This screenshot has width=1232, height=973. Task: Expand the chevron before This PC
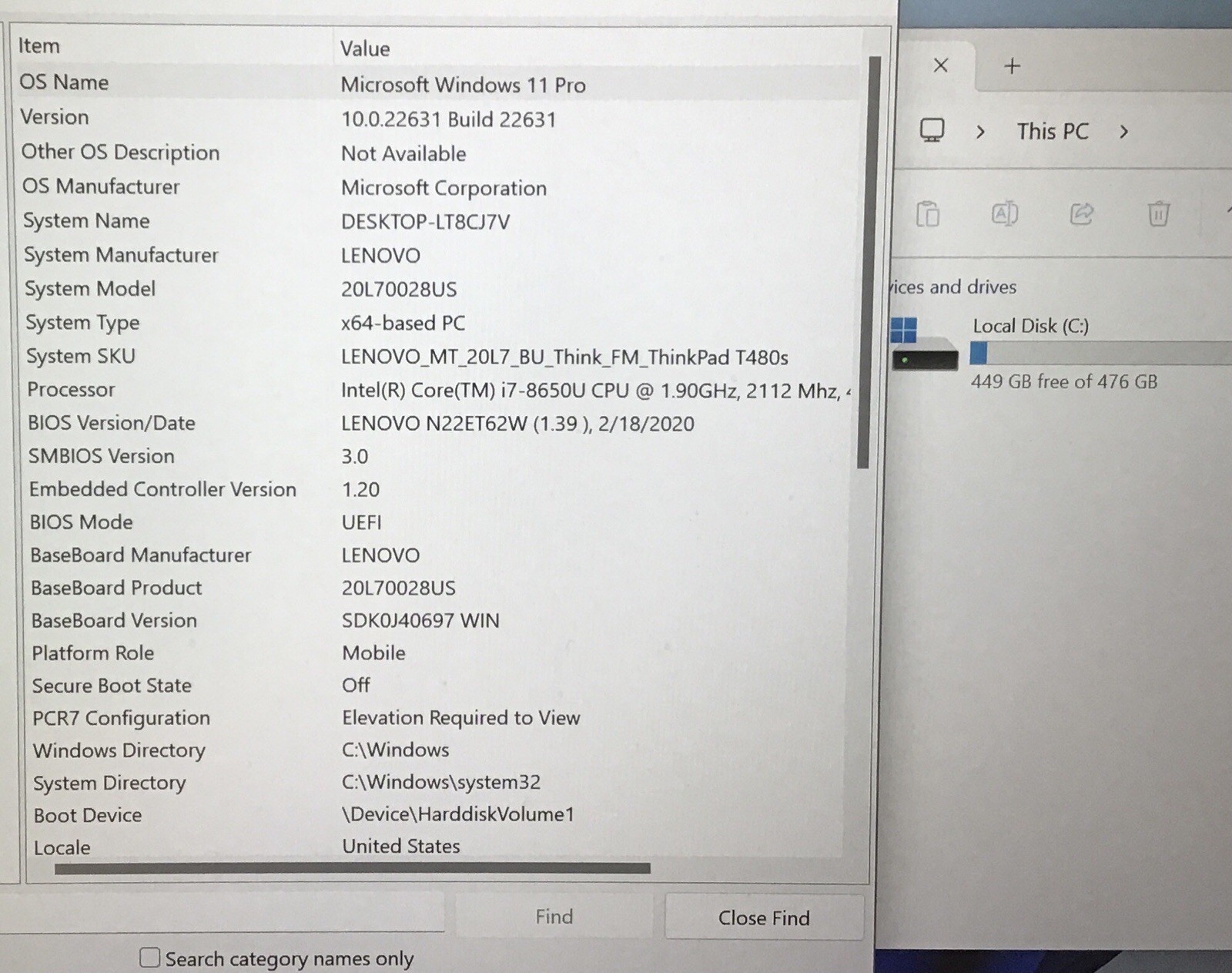click(980, 132)
